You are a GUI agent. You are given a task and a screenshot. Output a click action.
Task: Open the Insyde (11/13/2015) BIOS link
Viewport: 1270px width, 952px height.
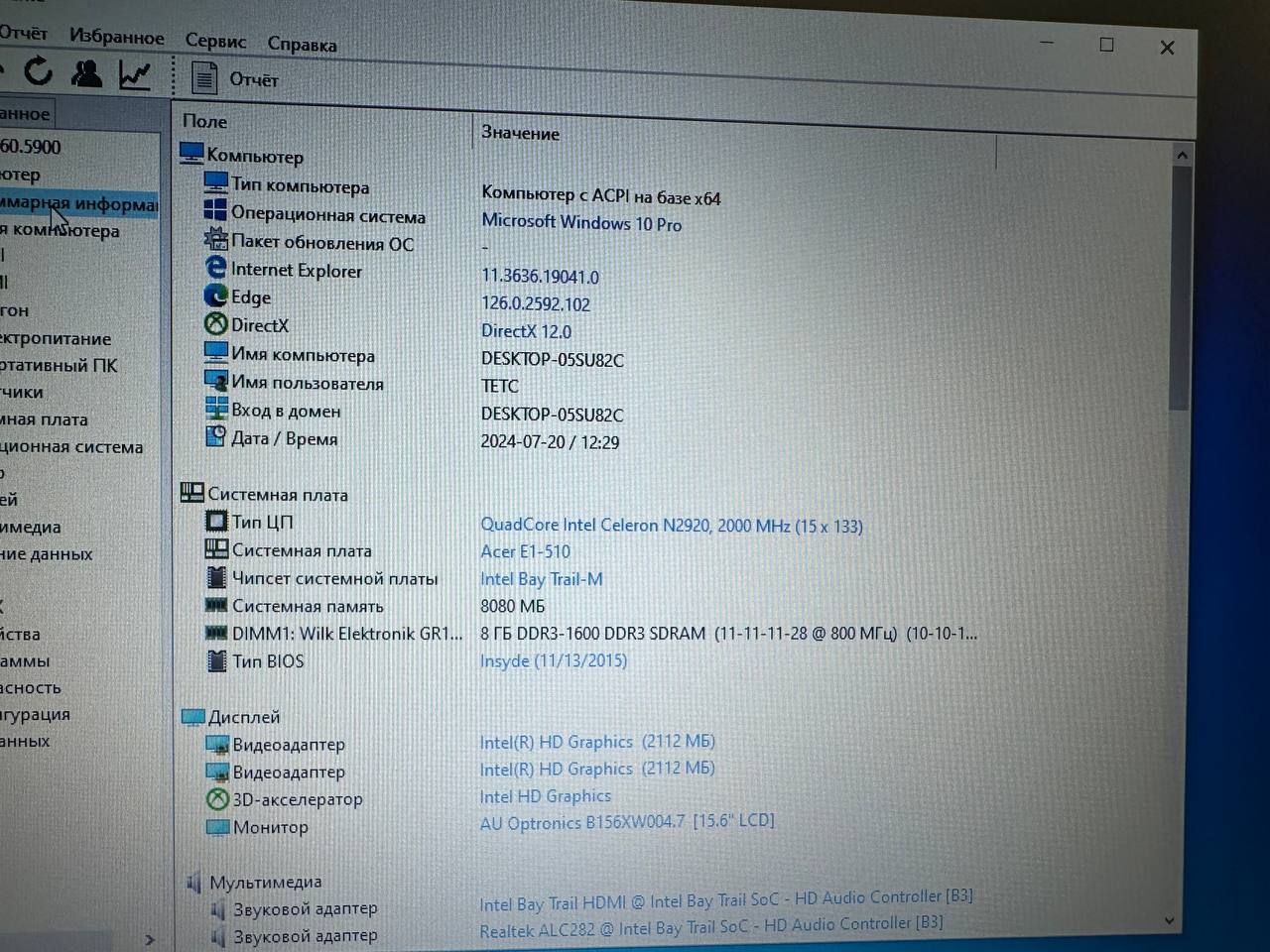point(554,660)
